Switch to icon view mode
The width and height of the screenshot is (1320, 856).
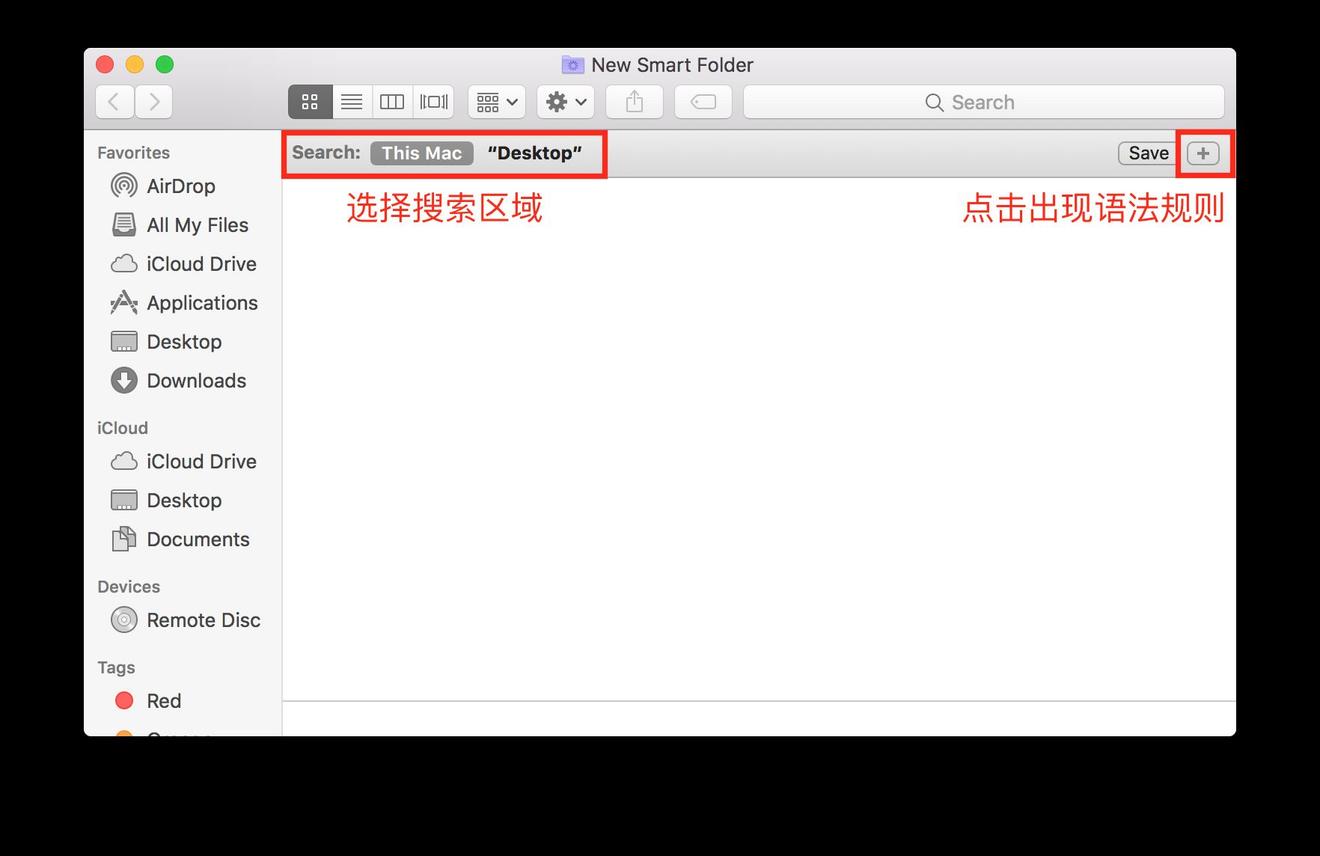[309, 101]
